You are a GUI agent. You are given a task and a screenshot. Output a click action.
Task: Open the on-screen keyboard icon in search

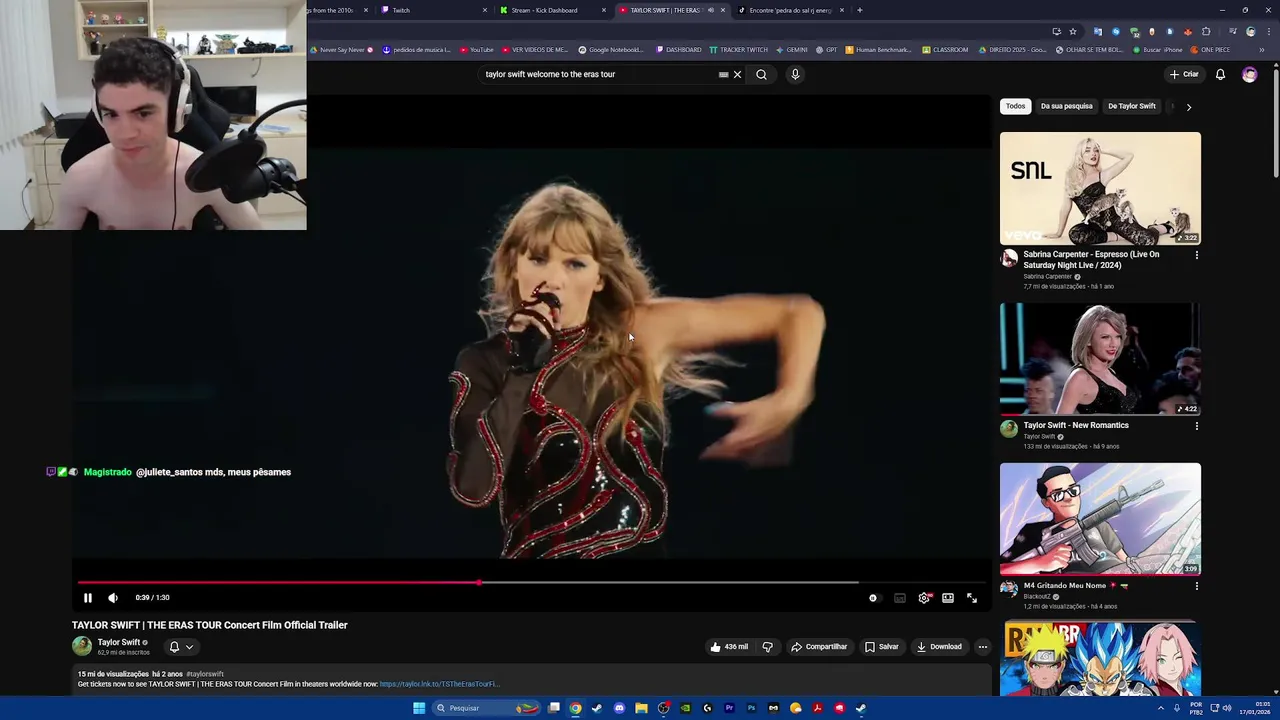(x=723, y=74)
